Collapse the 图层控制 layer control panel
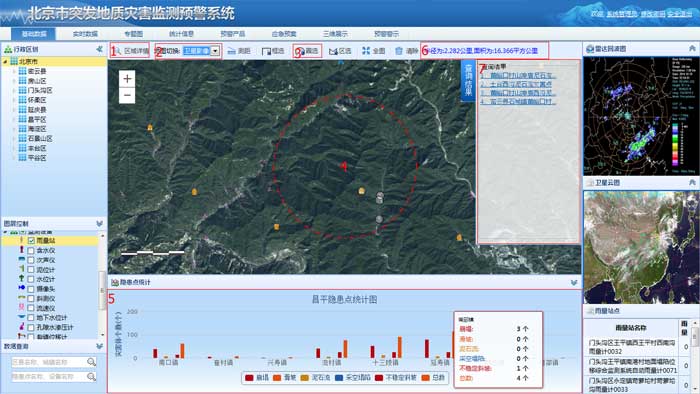700x394 pixels. 100,224
